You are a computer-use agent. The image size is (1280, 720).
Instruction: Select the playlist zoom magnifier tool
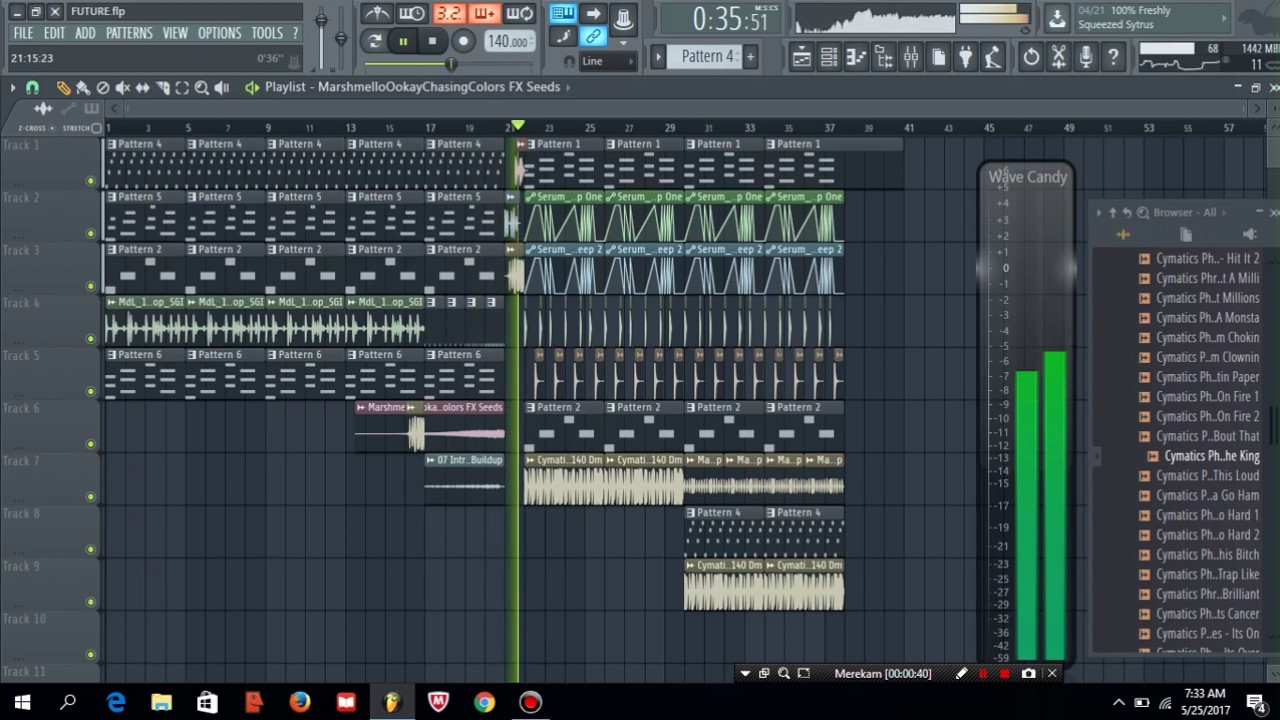point(202,87)
